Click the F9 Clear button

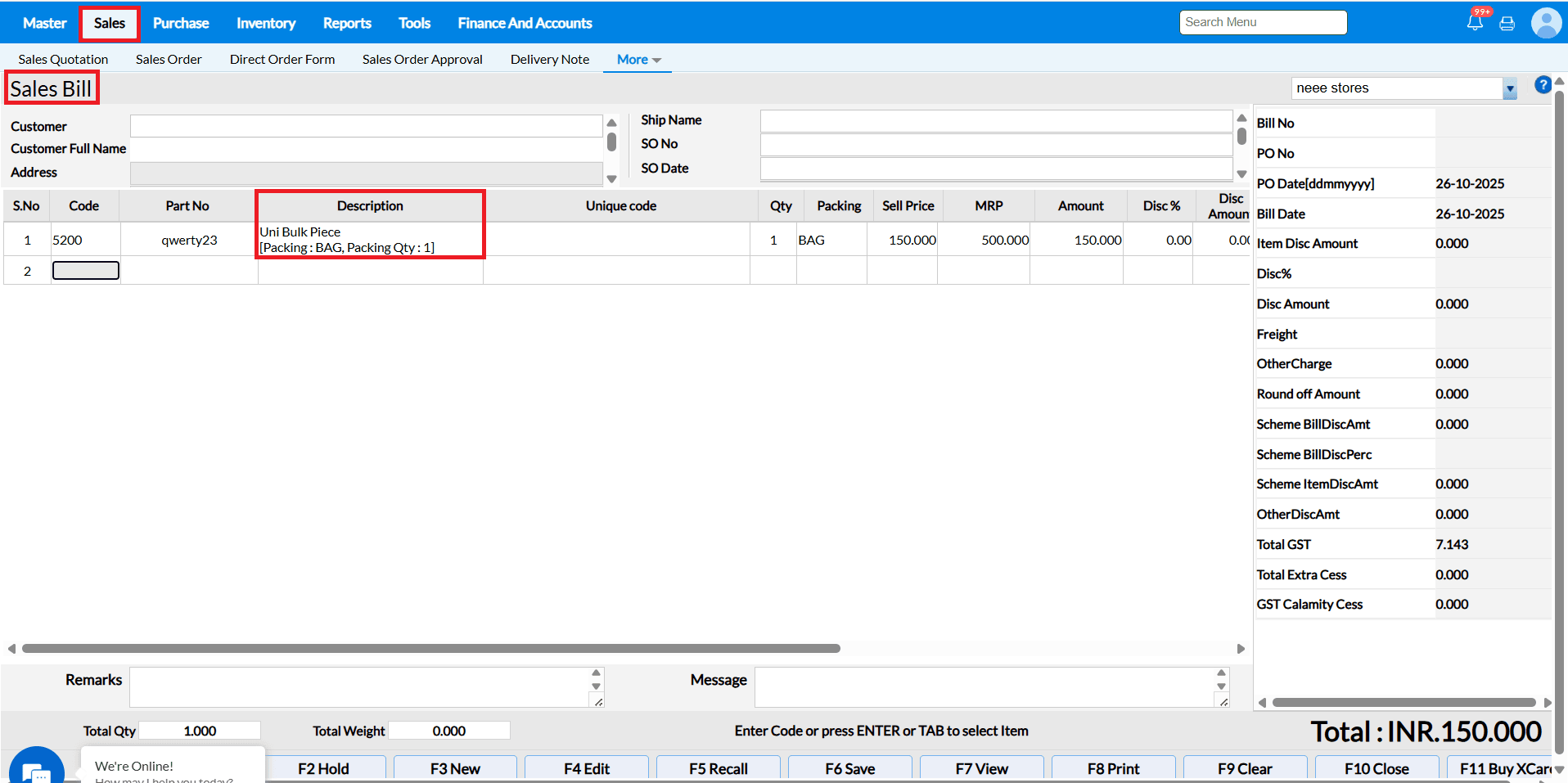point(1245,768)
